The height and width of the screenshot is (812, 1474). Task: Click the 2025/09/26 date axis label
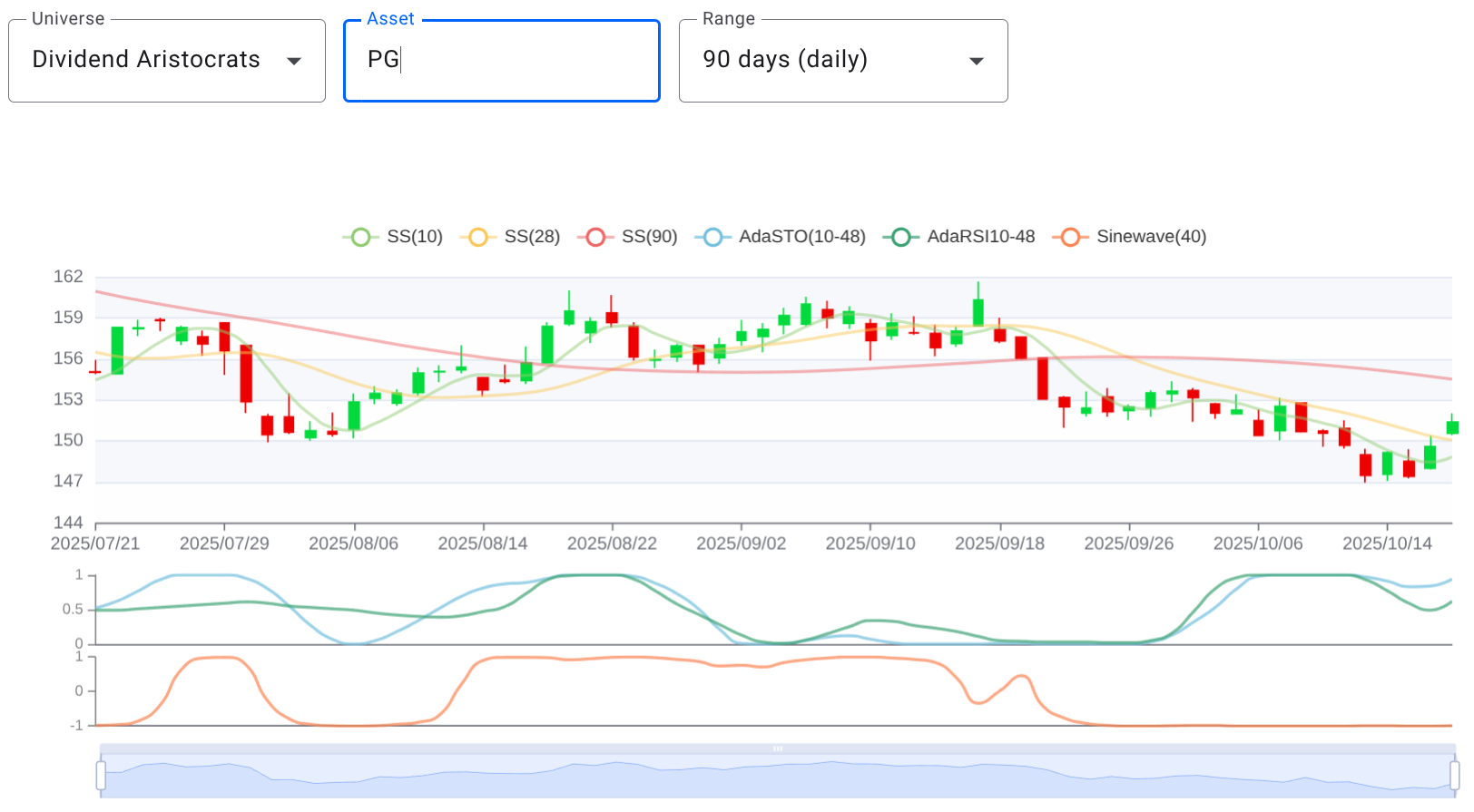[x=1129, y=543]
